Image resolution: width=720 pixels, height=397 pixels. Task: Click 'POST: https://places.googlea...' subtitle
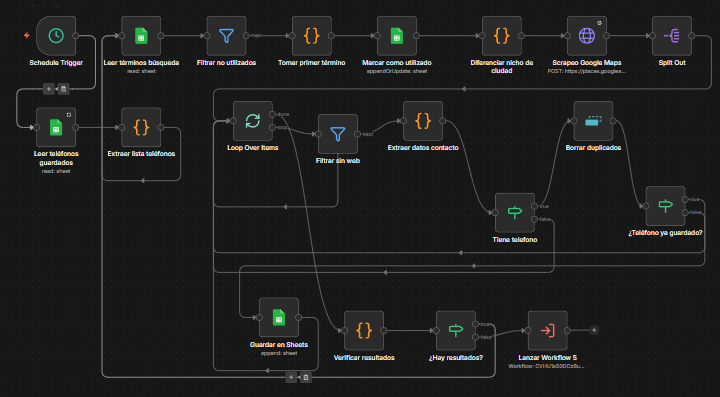pos(587,71)
